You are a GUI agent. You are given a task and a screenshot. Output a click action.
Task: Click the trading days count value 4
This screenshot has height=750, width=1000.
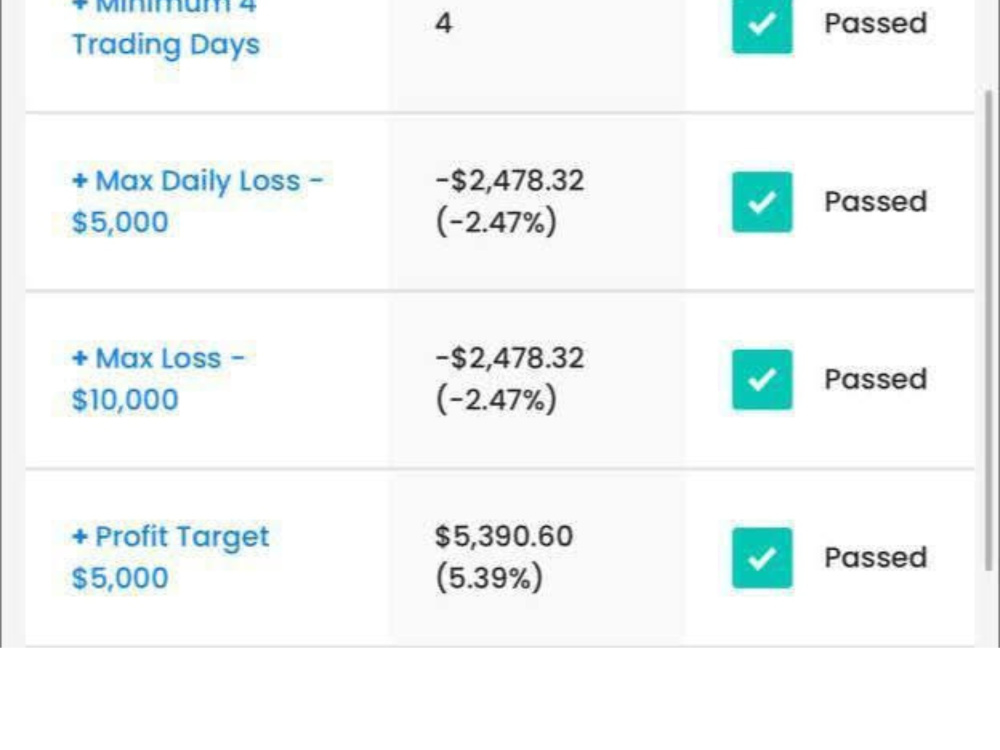tap(443, 24)
